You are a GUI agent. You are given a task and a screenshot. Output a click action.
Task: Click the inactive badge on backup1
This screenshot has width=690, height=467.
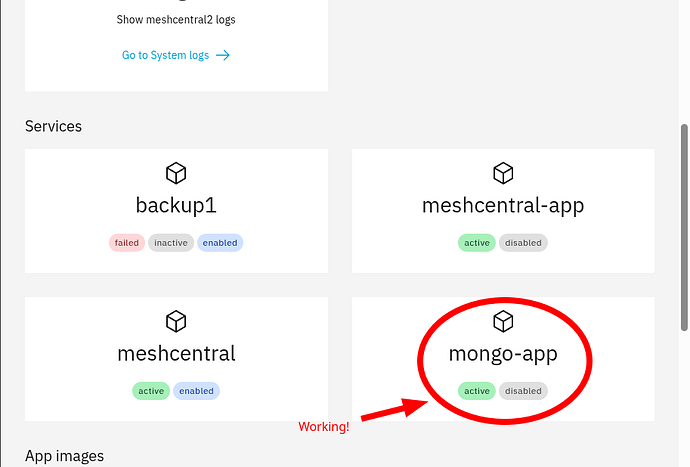click(x=171, y=243)
